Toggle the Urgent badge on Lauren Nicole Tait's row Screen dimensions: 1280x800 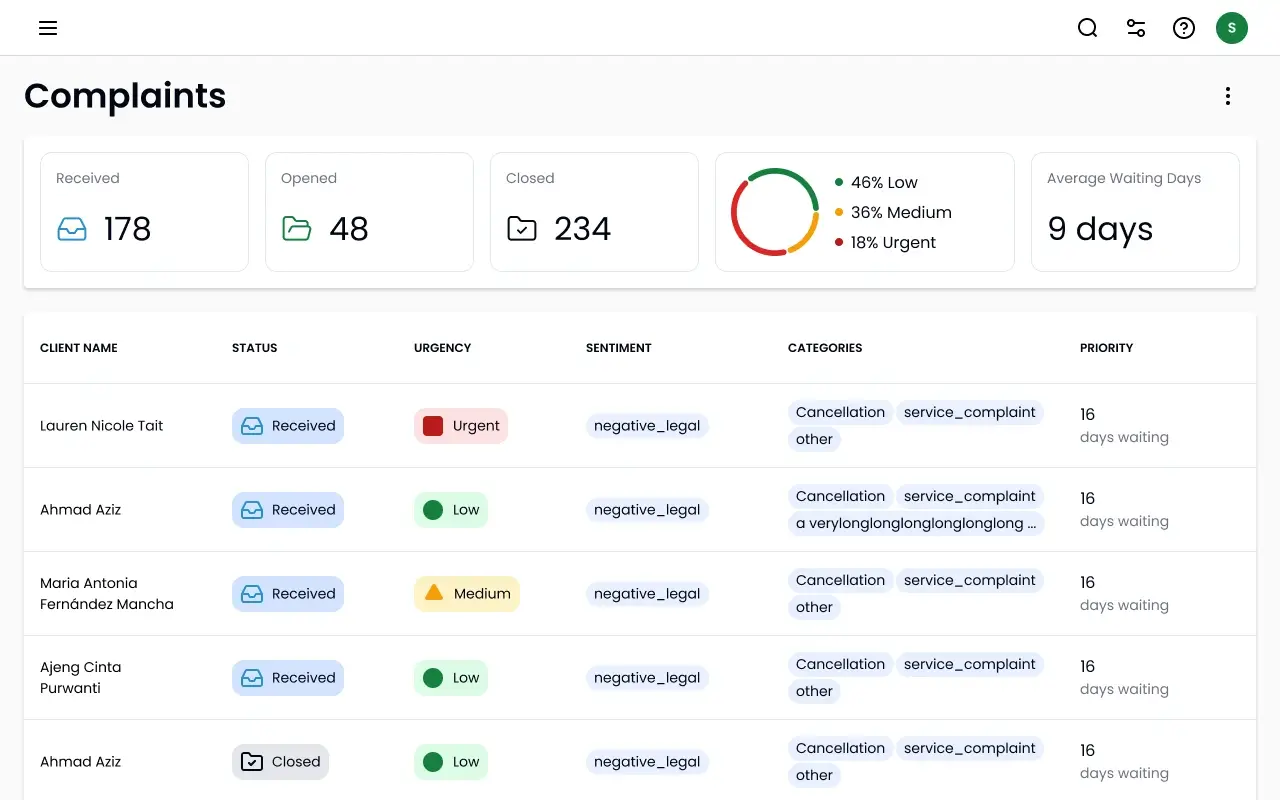tap(460, 425)
